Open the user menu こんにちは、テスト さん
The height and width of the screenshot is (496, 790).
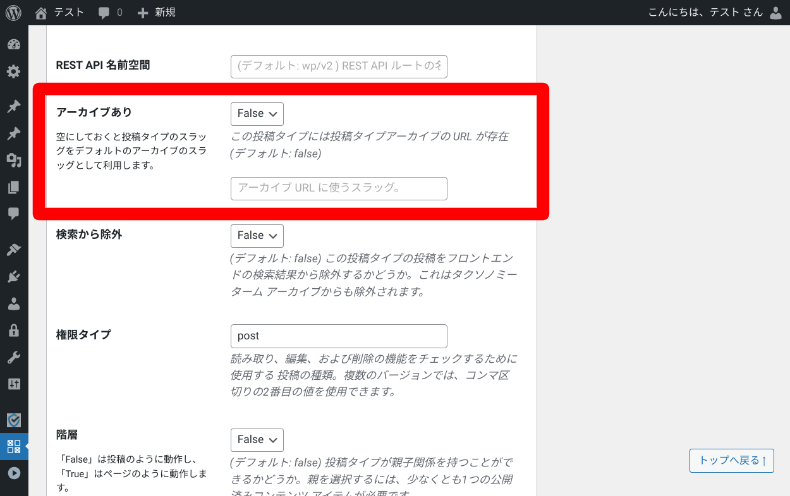(715, 12)
